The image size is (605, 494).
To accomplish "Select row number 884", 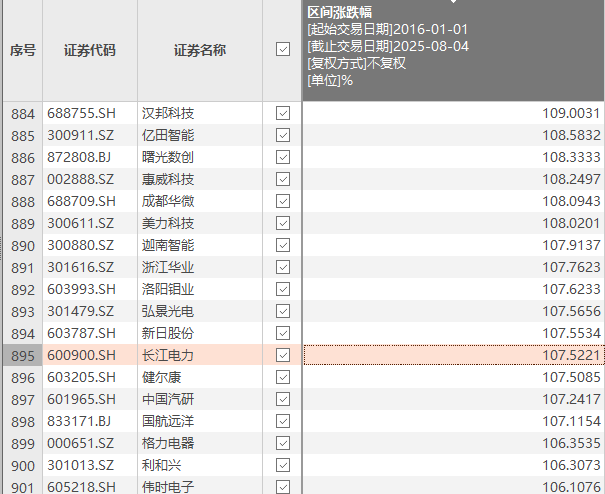I will pyautogui.click(x=23, y=113).
